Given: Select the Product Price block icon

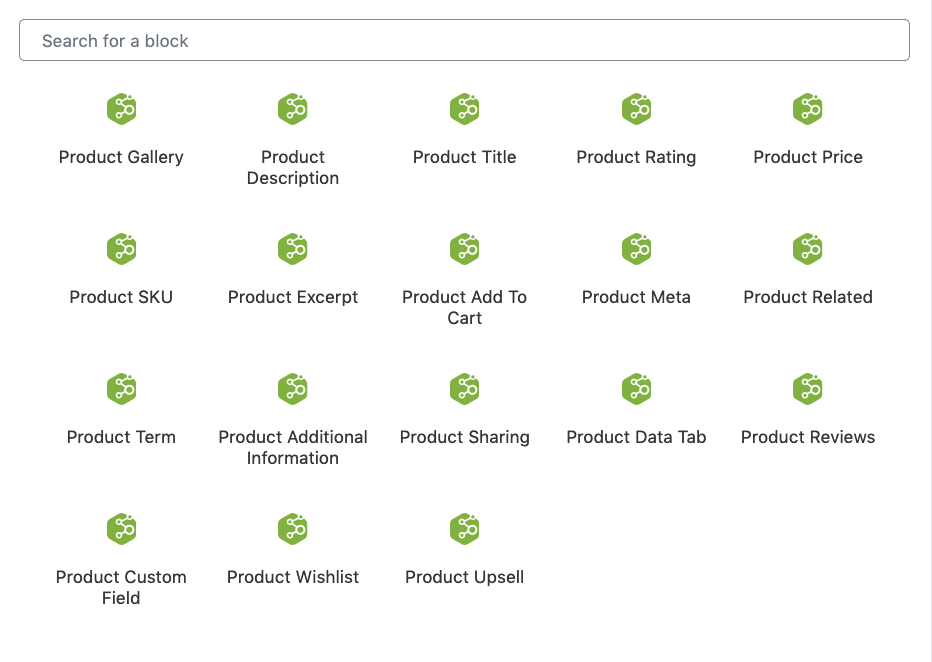Looking at the screenshot, I should click(808, 109).
